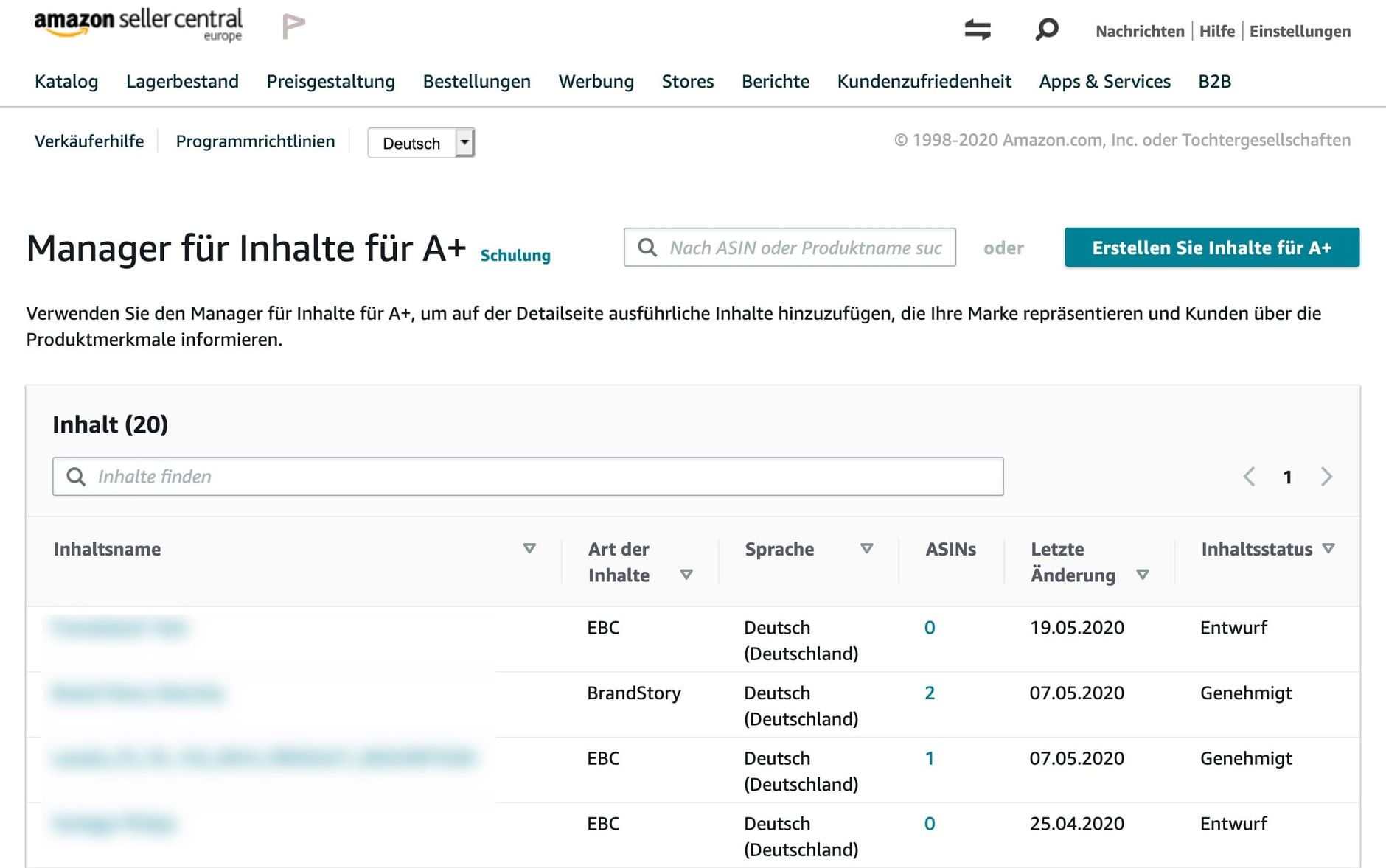Click the Inhalt (20) heading

(111, 424)
